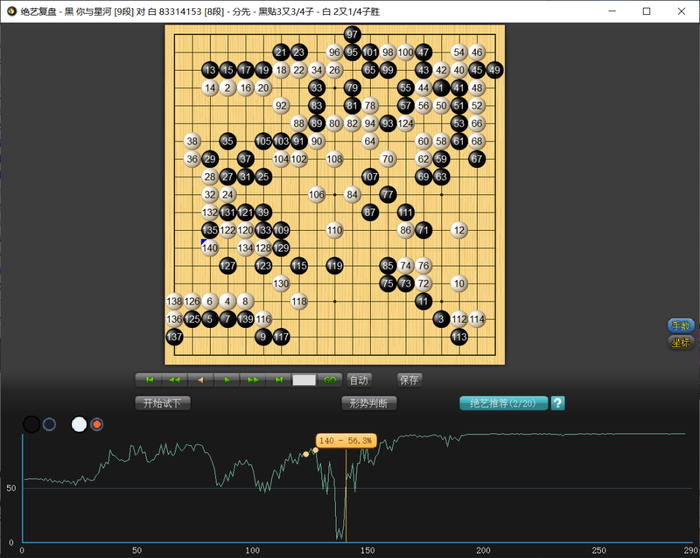The image size is (700, 558).
Task: Jump to the last move of the game
Action: (278, 380)
